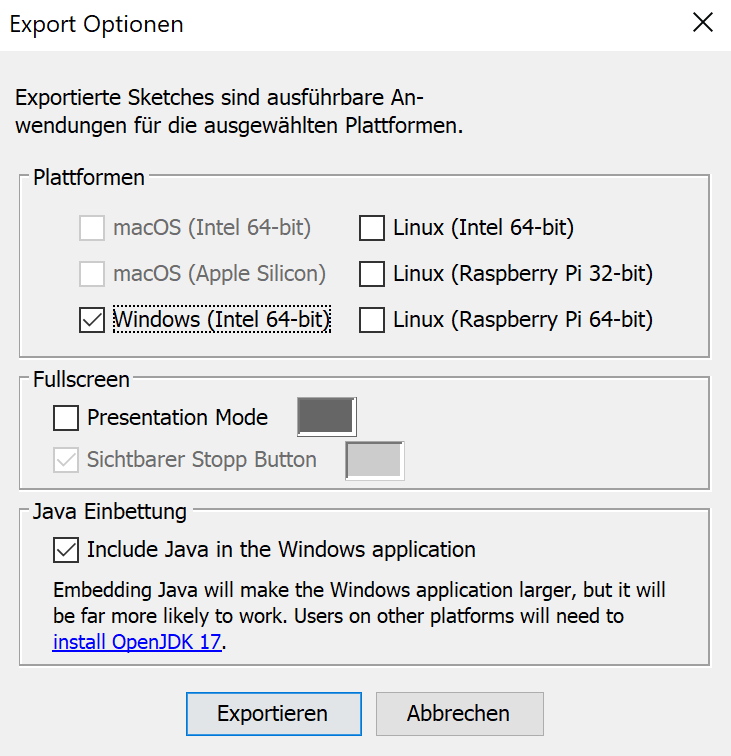The image size is (731, 756).
Task: Enable the Linux (Intel 64-bit) platform checkbox
Action: click(372, 228)
